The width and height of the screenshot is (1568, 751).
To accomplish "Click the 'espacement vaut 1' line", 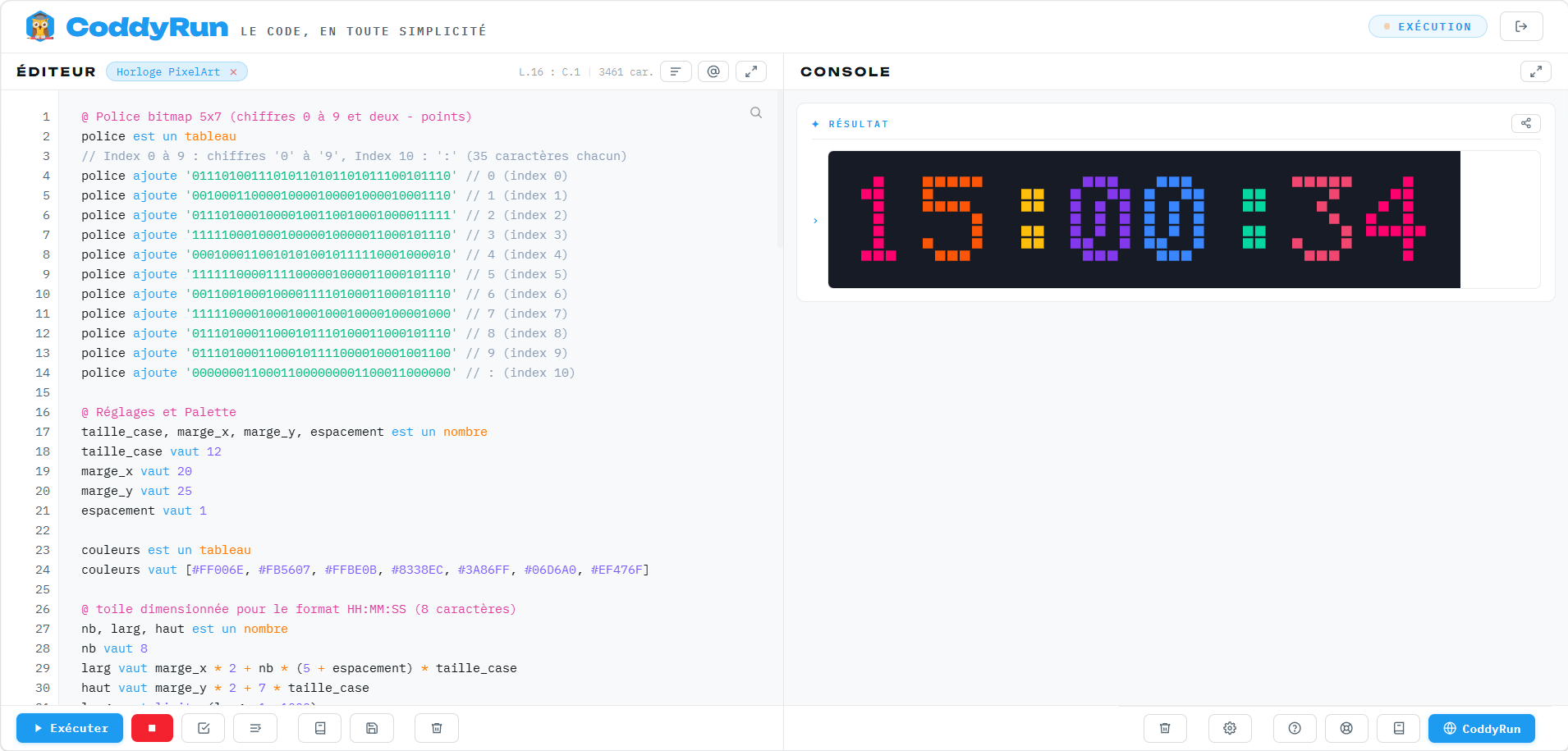I will pos(144,511).
